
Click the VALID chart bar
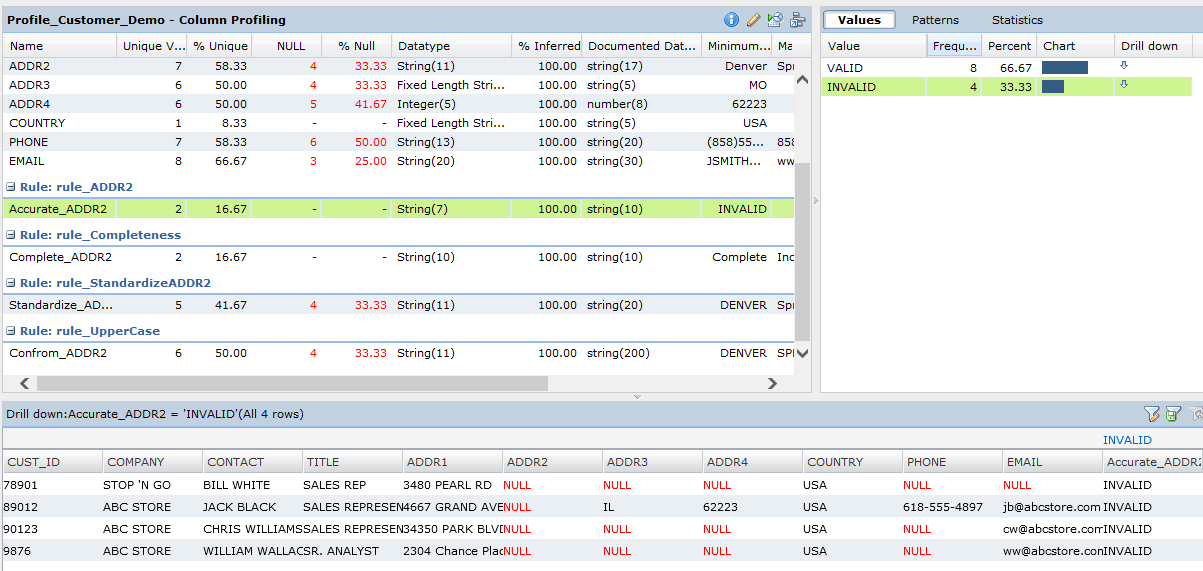(x=1065, y=67)
